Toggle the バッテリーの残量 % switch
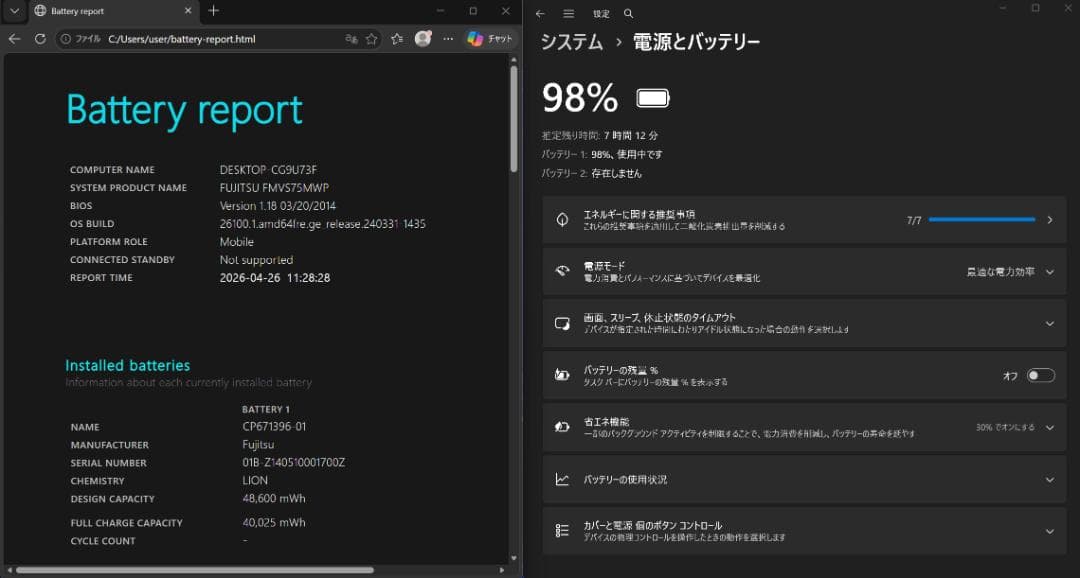The height and width of the screenshot is (578, 1080). (1040, 375)
